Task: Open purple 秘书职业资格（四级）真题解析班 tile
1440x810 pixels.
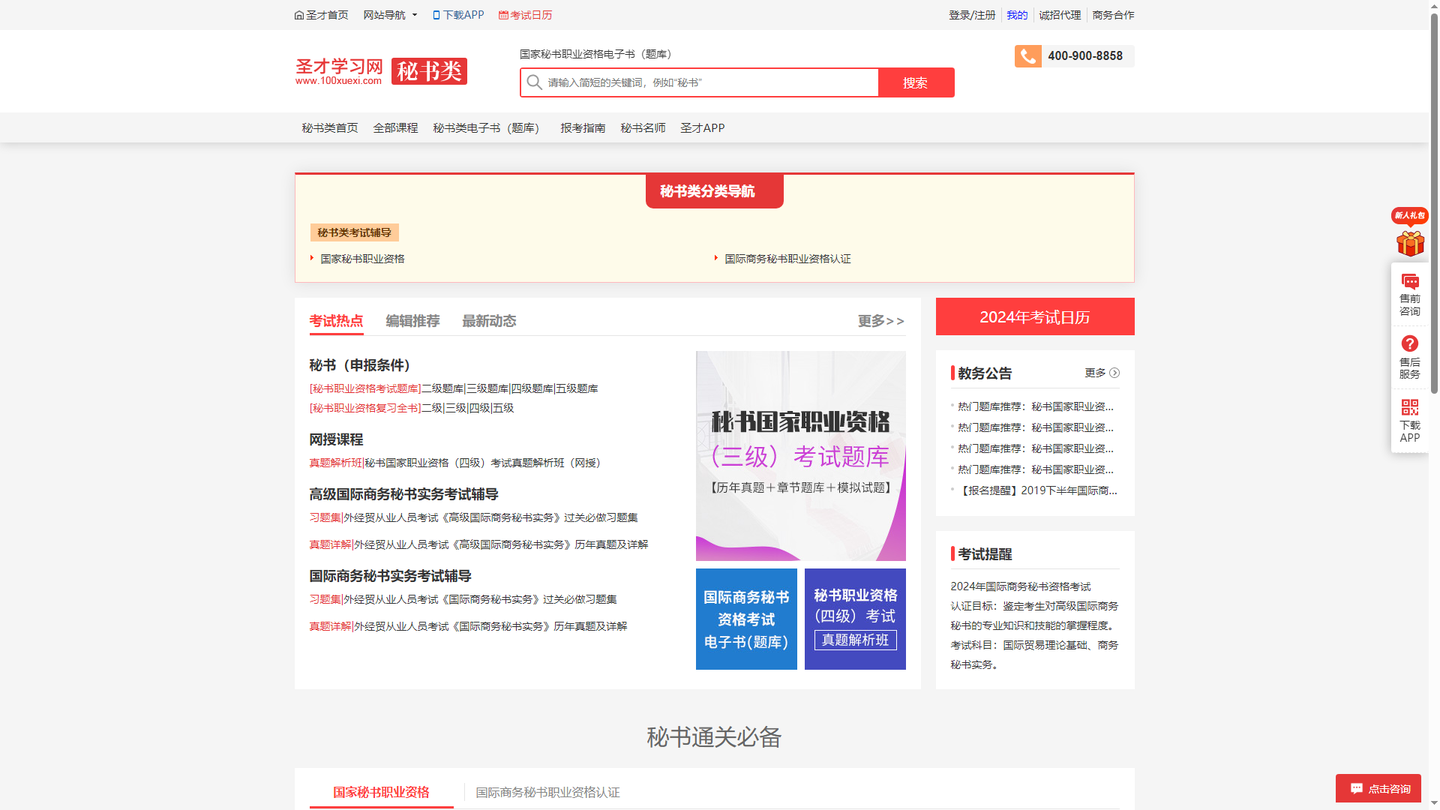Action: coord(855,619)
